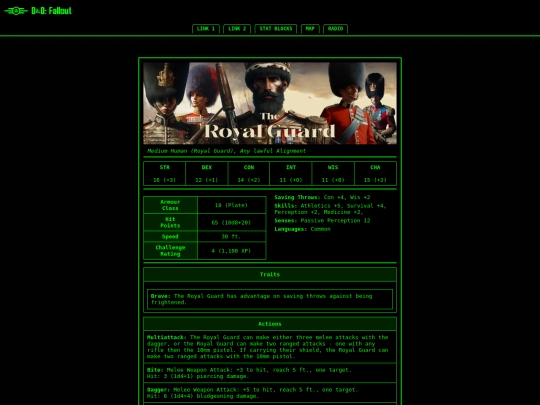Click the Brave trait description

click(270, 299)
